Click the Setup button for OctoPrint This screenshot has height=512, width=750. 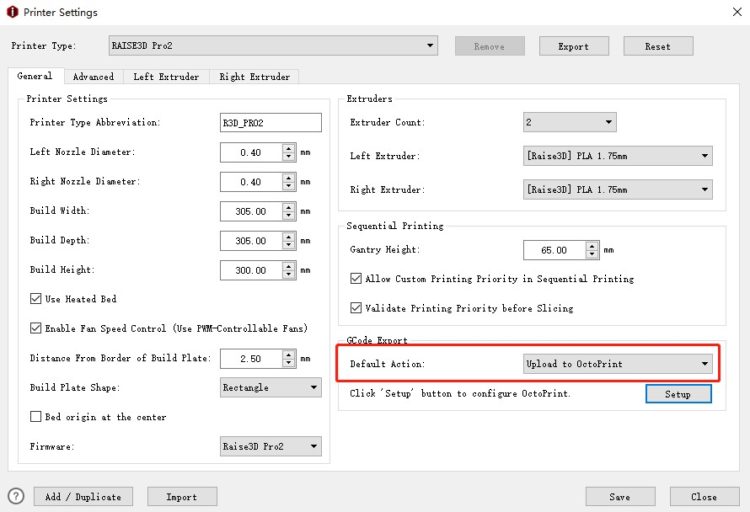pos(678,394)
